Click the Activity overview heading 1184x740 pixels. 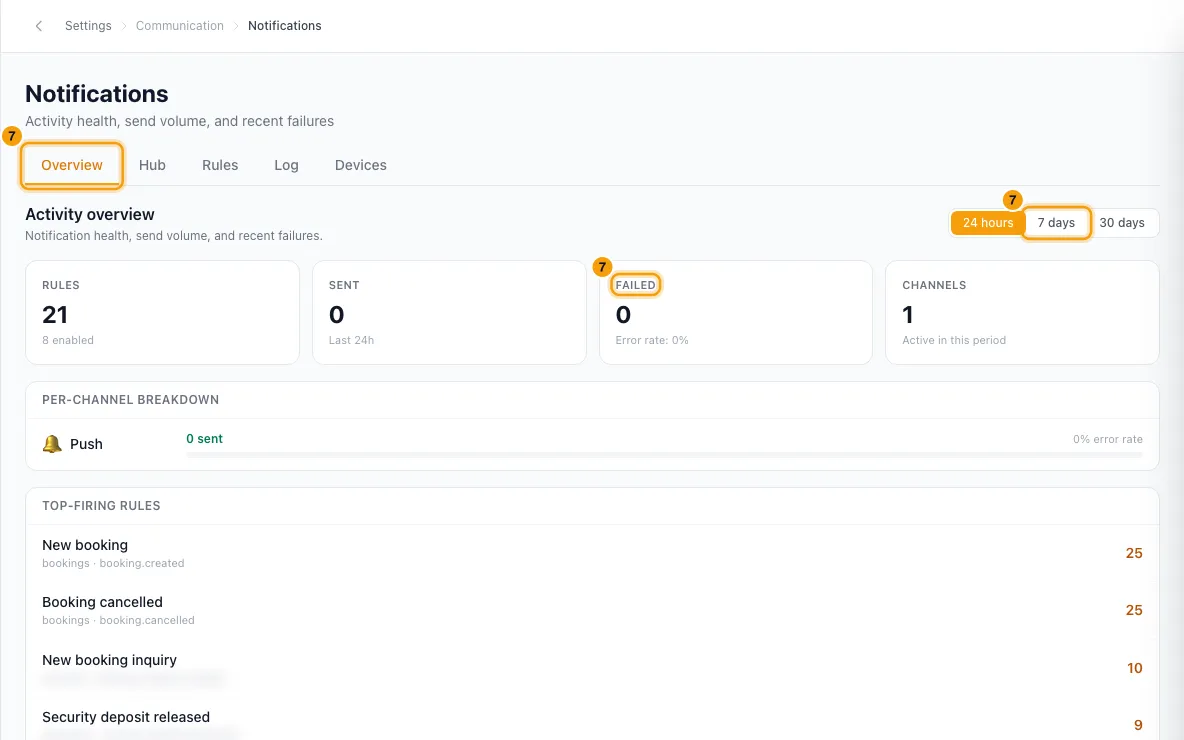tap(90, 214)
